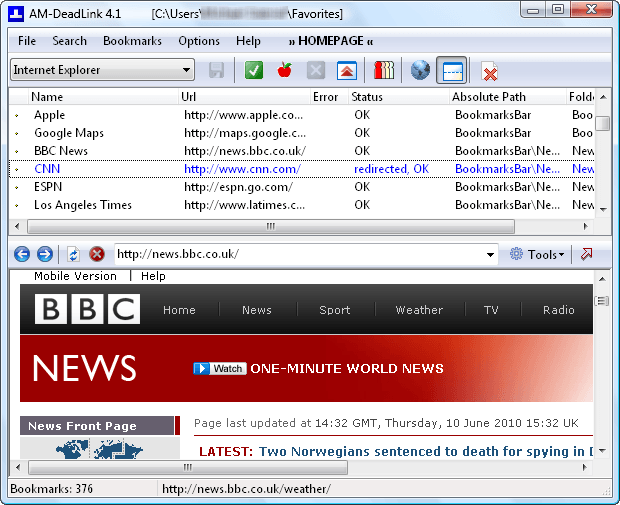Image resolution: width=620 pixels, height=505 pixels.
Task: Click the bookmark list vertical scrollbar thumb
Action: [603, 123]
